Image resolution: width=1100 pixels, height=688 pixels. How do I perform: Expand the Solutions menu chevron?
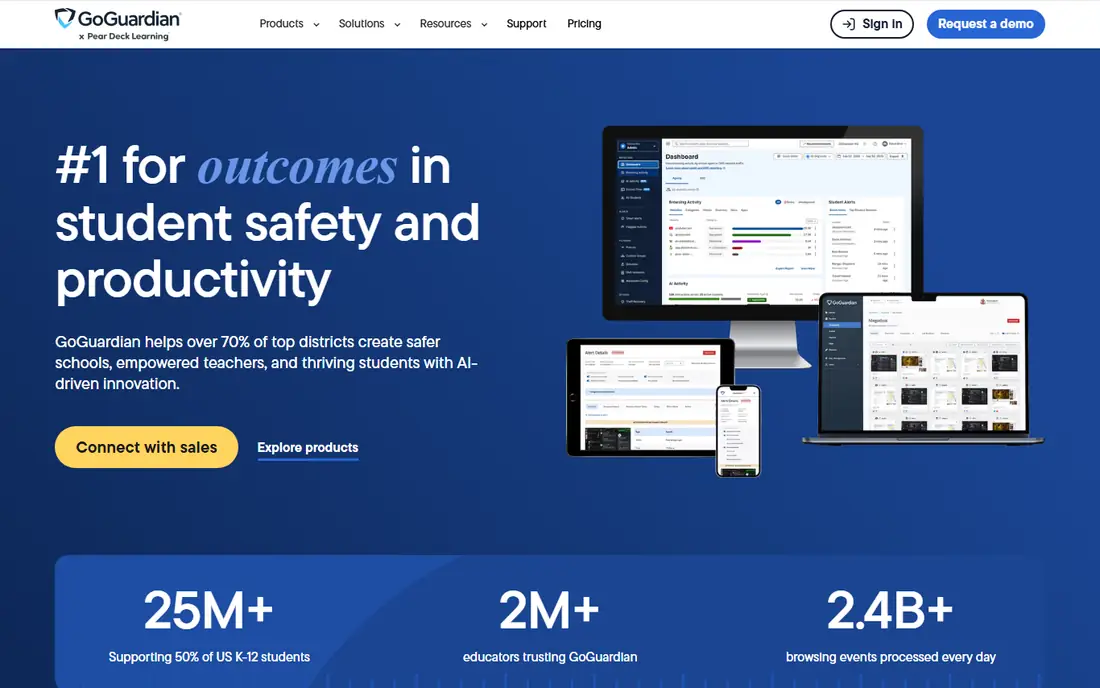[x=397, y=25]
